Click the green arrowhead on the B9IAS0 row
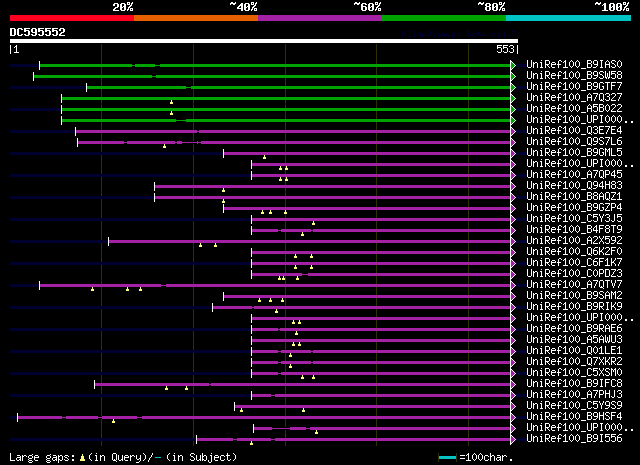The width and height of the screenshot is (640, 465). click(513, 65)
